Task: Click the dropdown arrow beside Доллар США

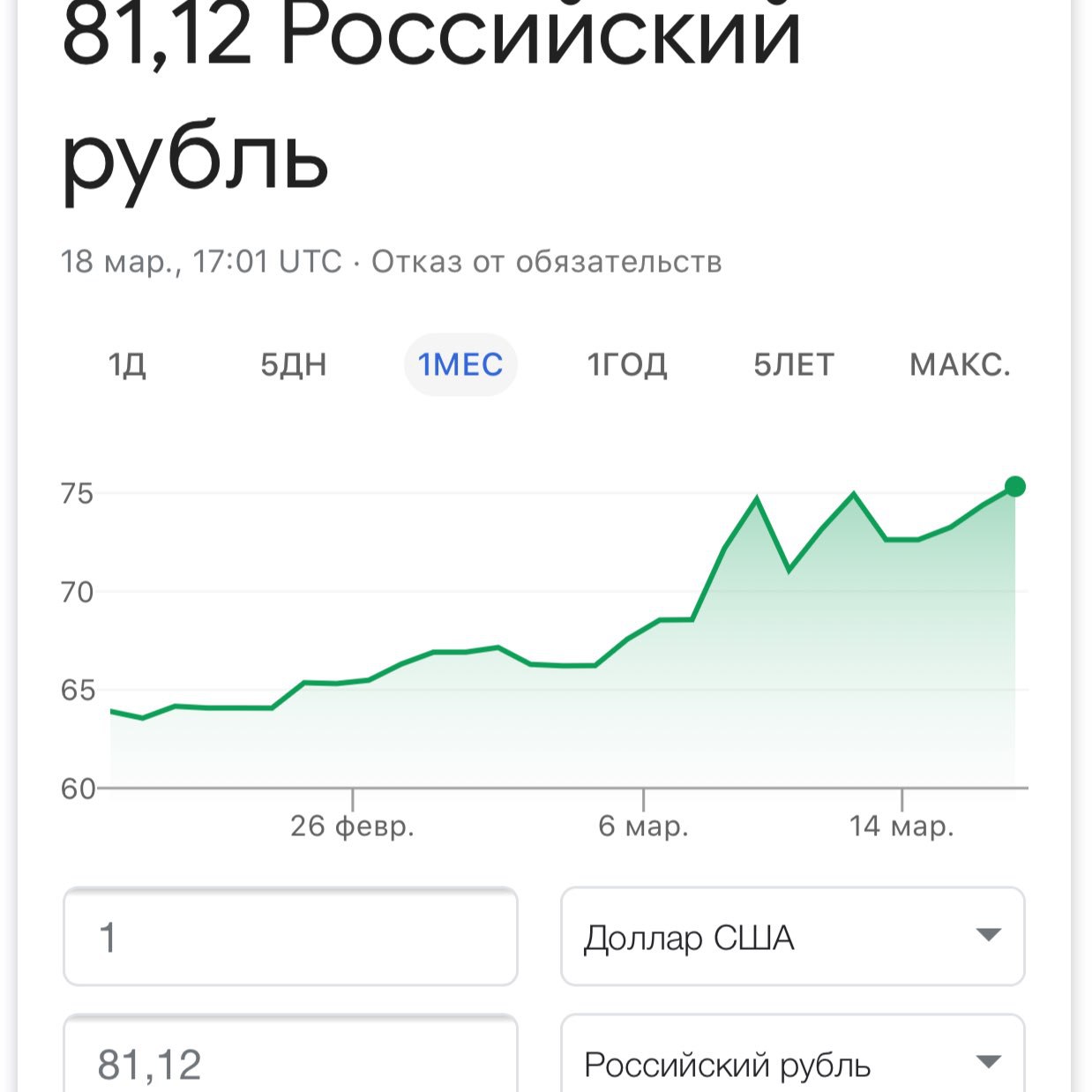Action: pyautogui.click(x=989, y=935)
